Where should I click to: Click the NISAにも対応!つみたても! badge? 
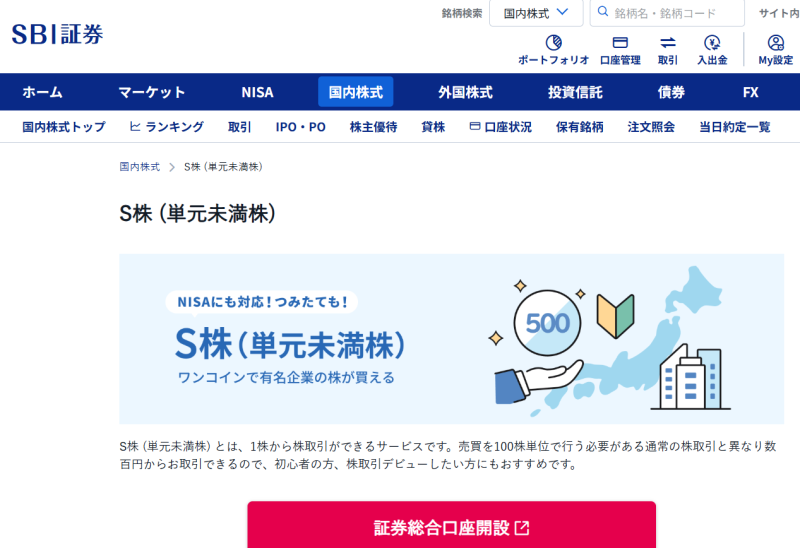point(262,302)
